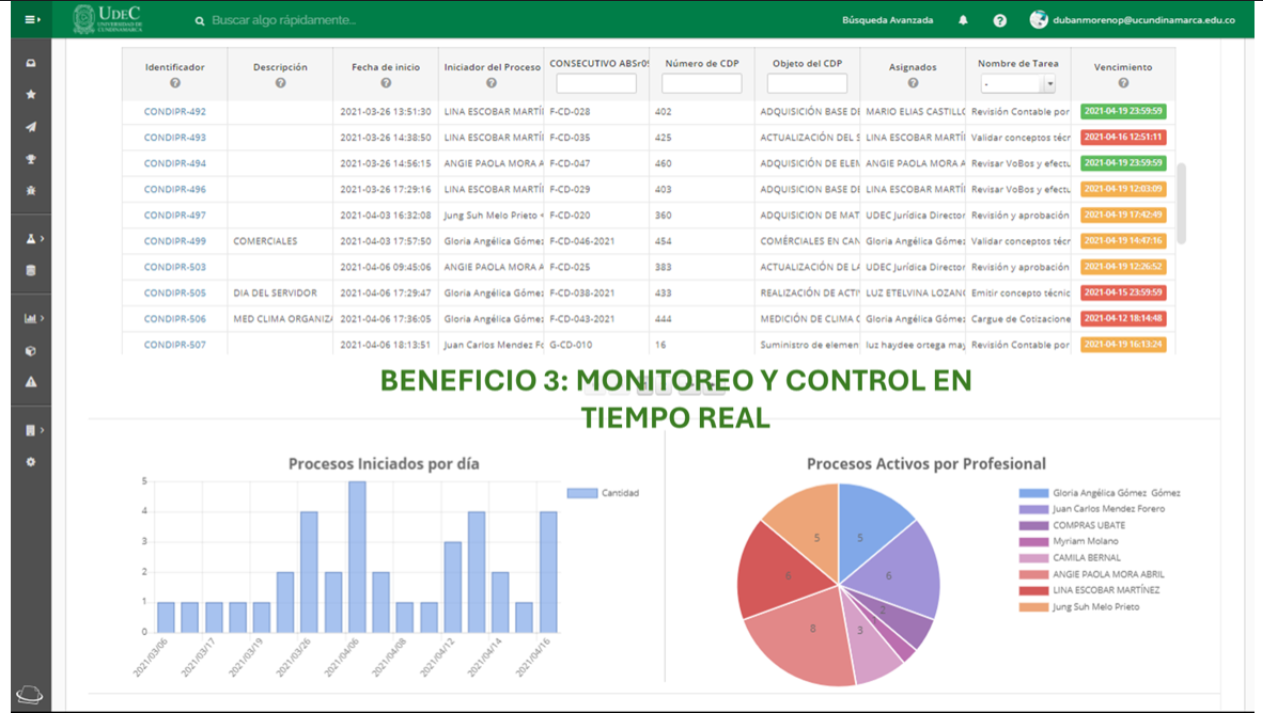Click inside the Número de CDP filter field
The width and height of the screenshot is (1263, 713).
(701, 83)
